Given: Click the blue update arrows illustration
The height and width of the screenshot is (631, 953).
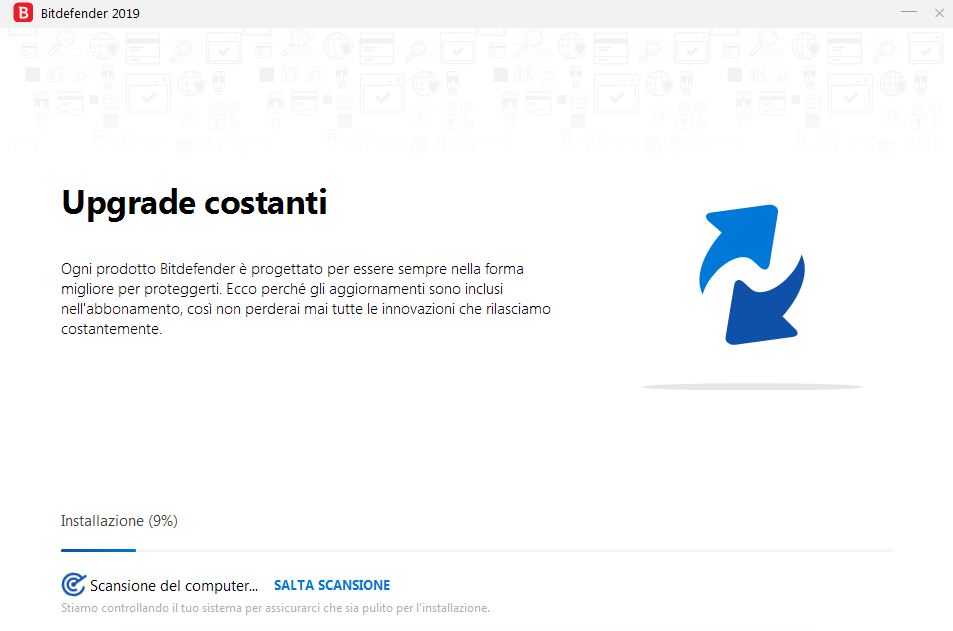Looking at the screenshot, I should click(752, 275).
